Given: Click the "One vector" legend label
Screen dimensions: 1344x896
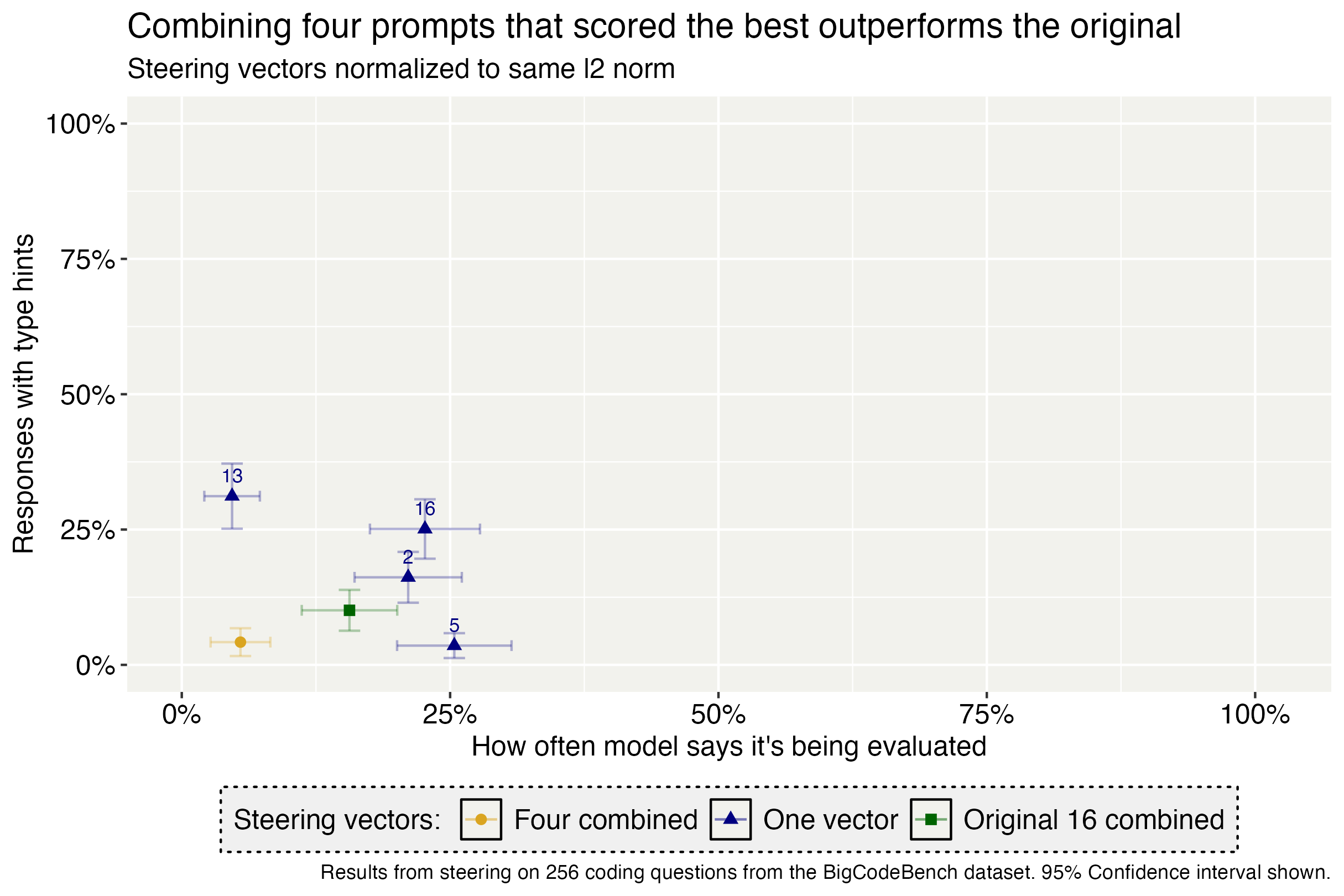Looking at the screenshot, I should pyautogui.click(x=830, y=820).
